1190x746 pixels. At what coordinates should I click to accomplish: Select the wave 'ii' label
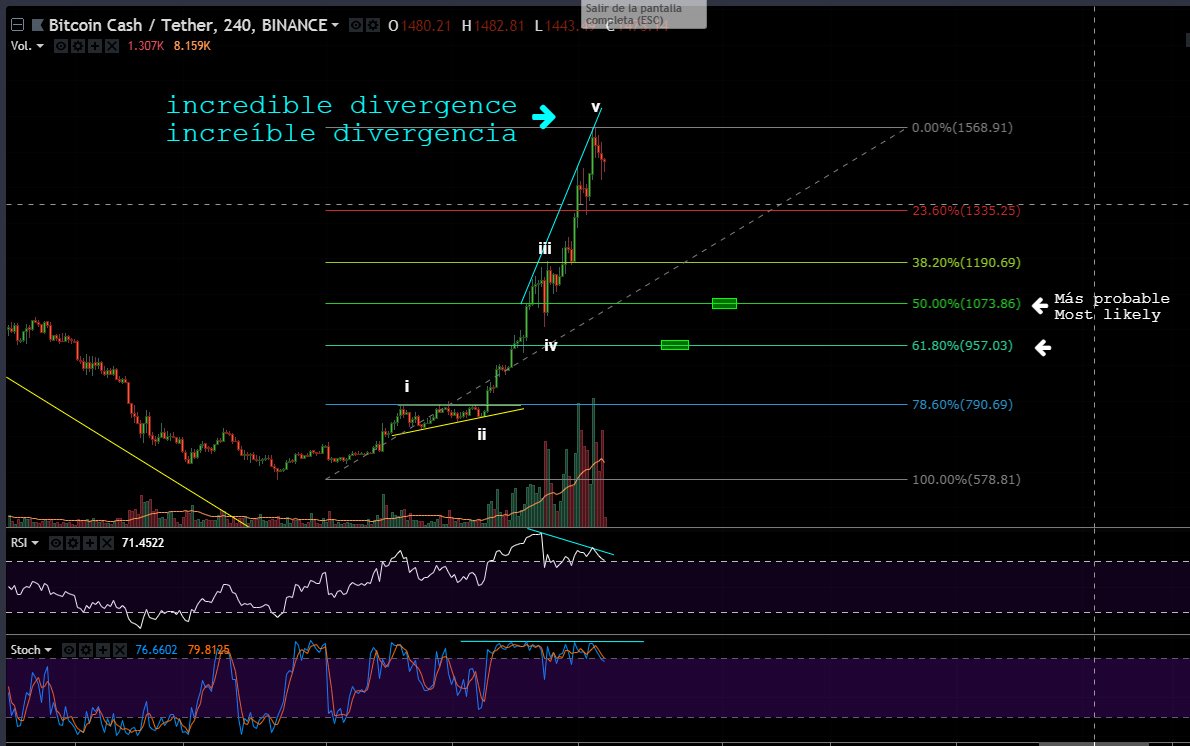[x=481, y=434]
